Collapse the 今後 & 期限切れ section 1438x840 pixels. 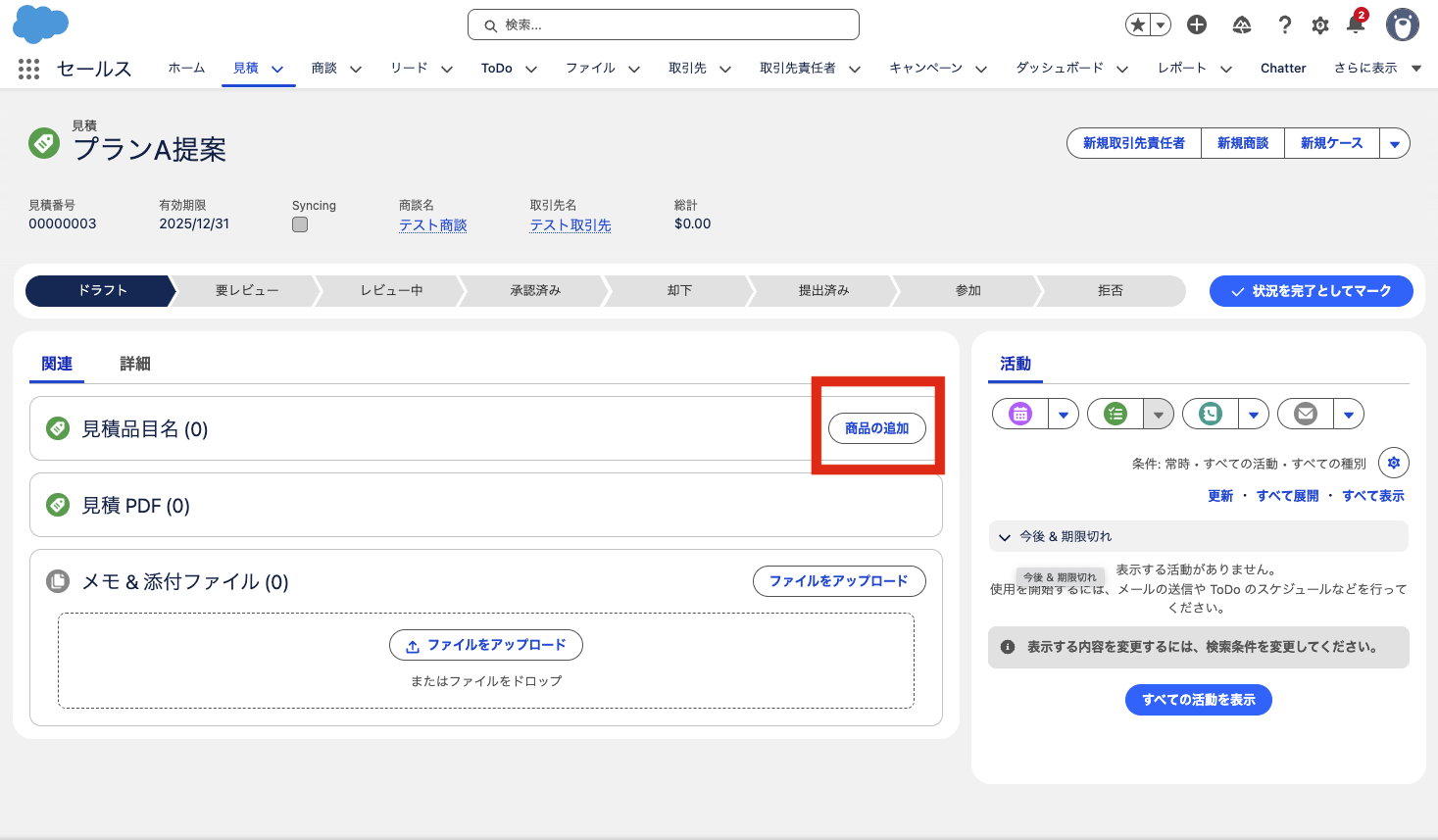[1004, 536]
